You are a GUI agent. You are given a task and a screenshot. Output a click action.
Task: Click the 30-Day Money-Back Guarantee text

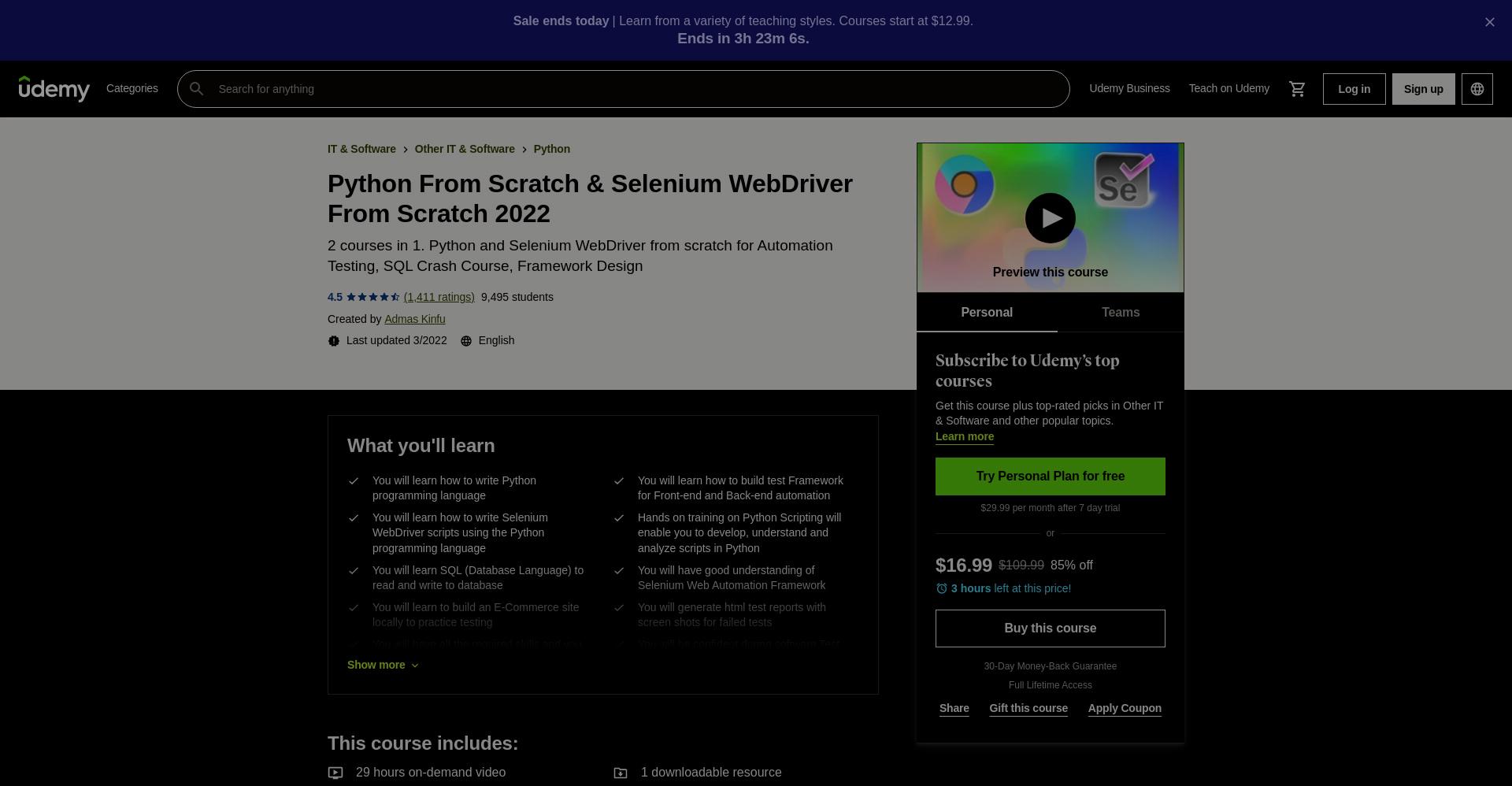(x=1050, y=666)
